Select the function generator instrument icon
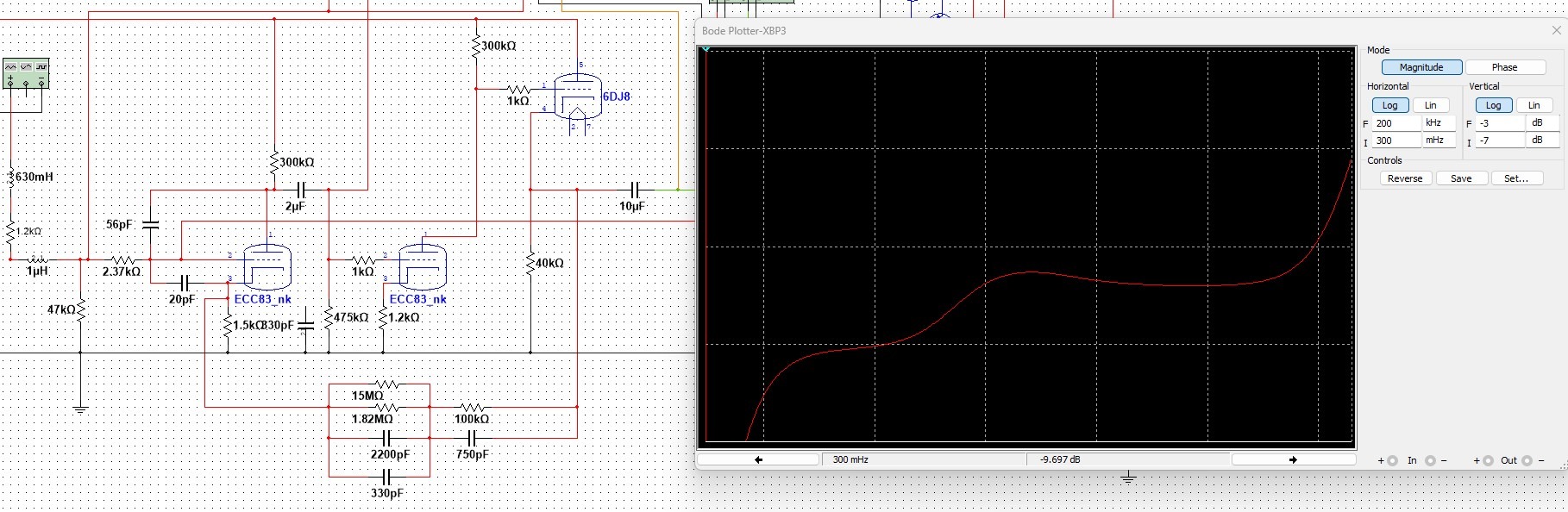The width and height of the screenshot is (1568, 512). pos(25,74)
